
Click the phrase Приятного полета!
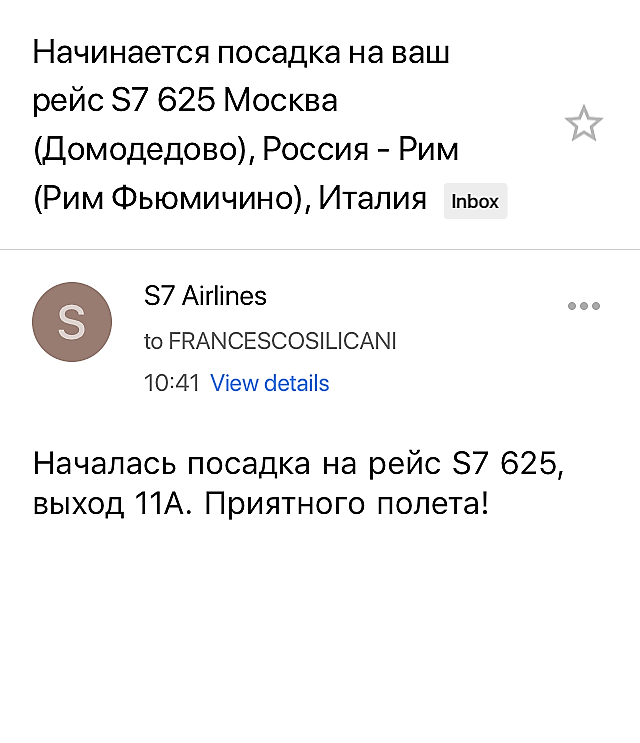point(346,504)
